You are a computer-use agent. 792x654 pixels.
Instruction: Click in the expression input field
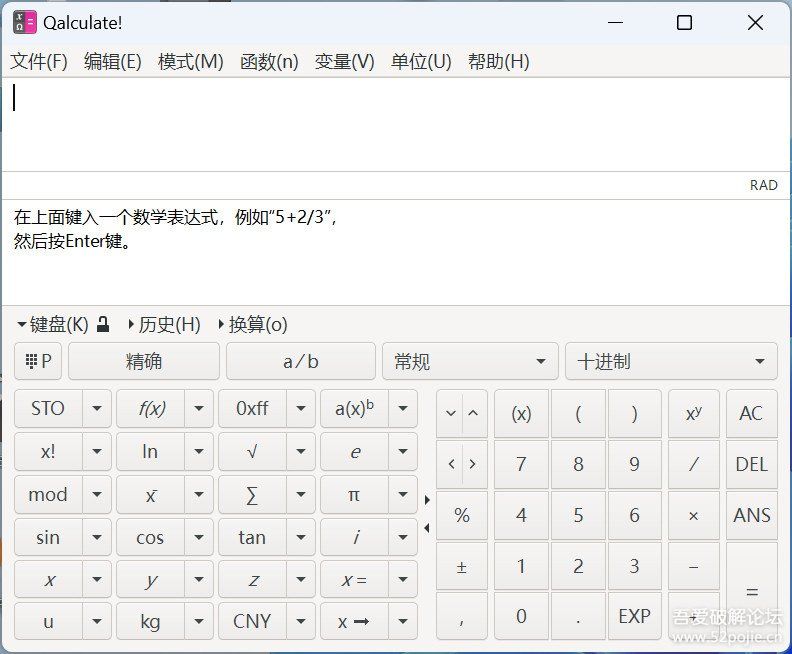pyautogui.click(x=395, y=124)
